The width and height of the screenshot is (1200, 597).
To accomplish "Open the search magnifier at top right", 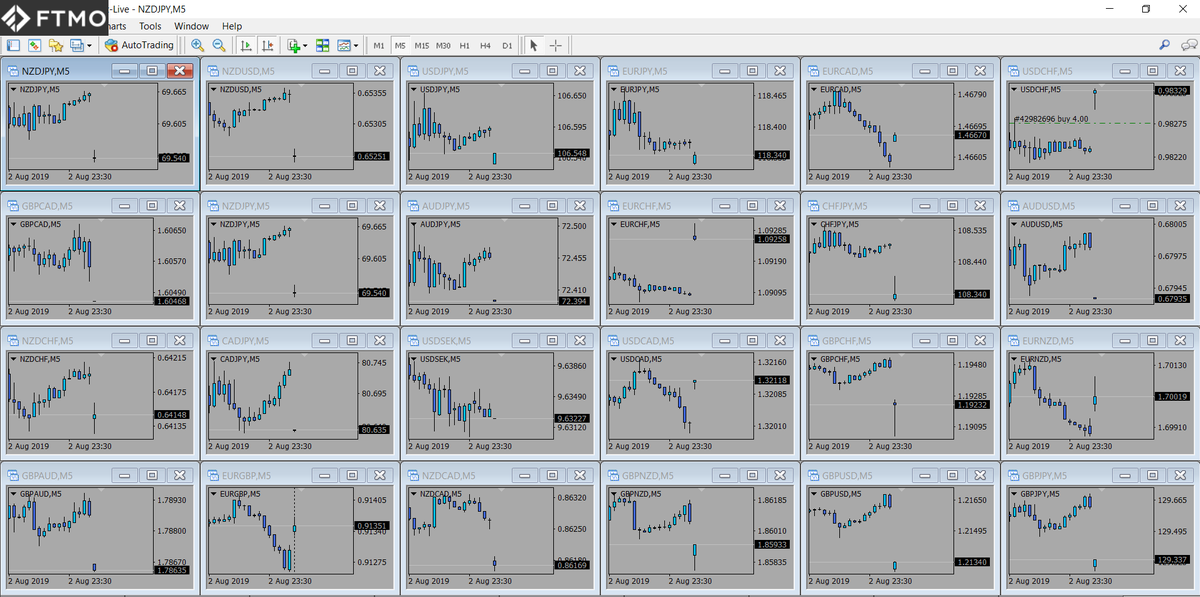I will (1165, 45).
